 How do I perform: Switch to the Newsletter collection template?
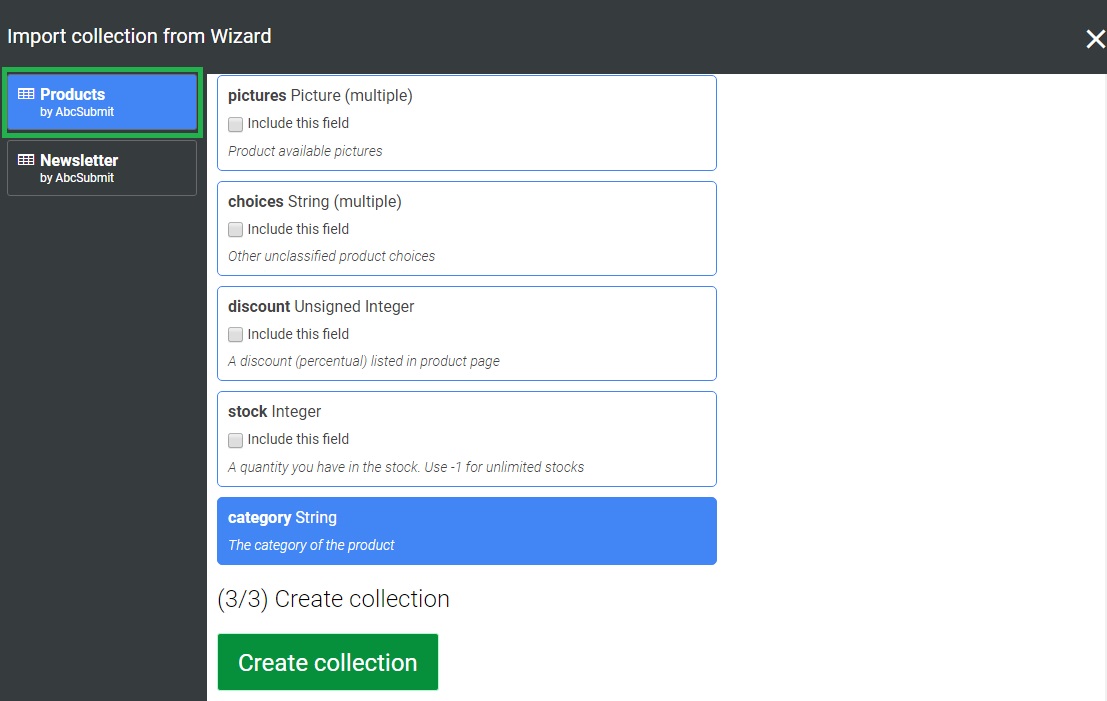102,168
